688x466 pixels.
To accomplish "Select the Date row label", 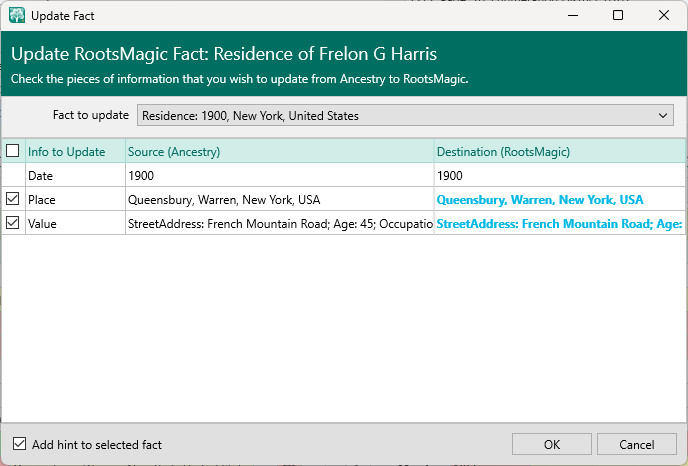I will (x=41, y=176).
